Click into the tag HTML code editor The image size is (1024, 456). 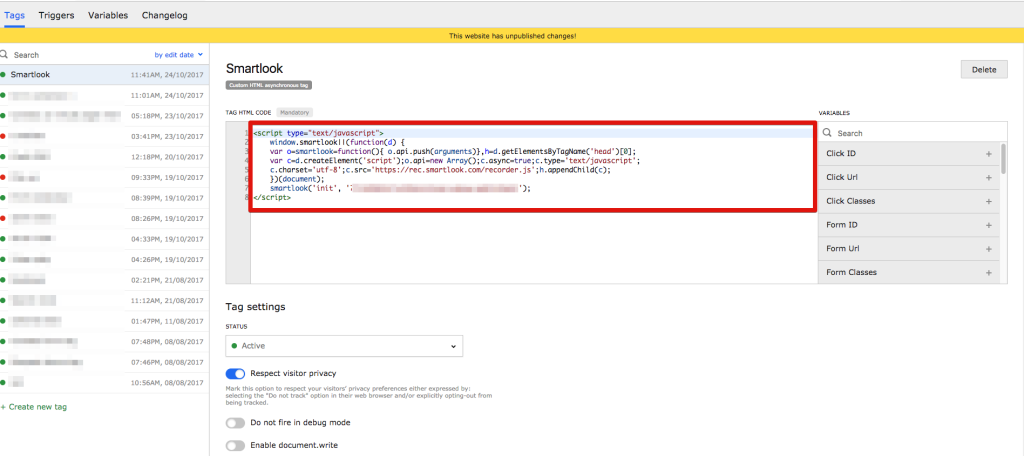click(520, 203)
